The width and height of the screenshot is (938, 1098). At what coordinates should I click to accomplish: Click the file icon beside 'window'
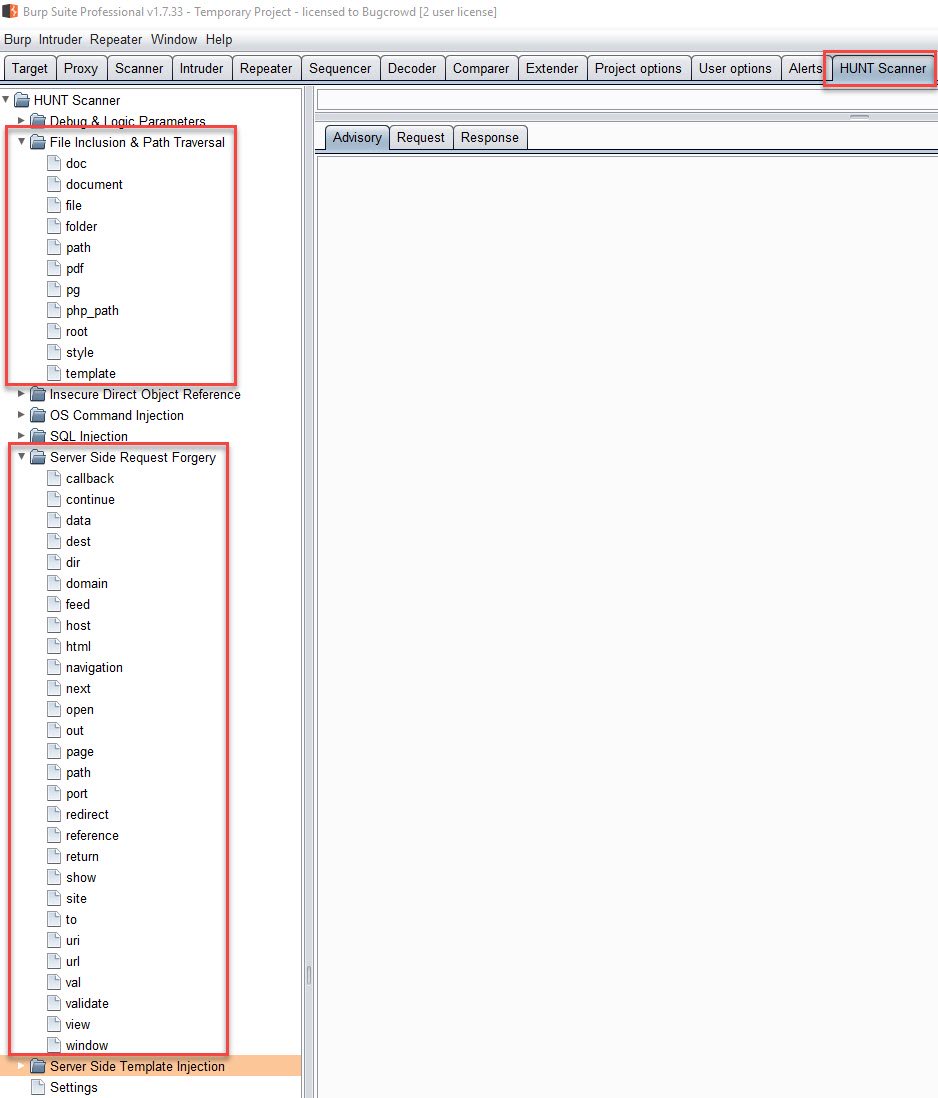(54, 1045)
